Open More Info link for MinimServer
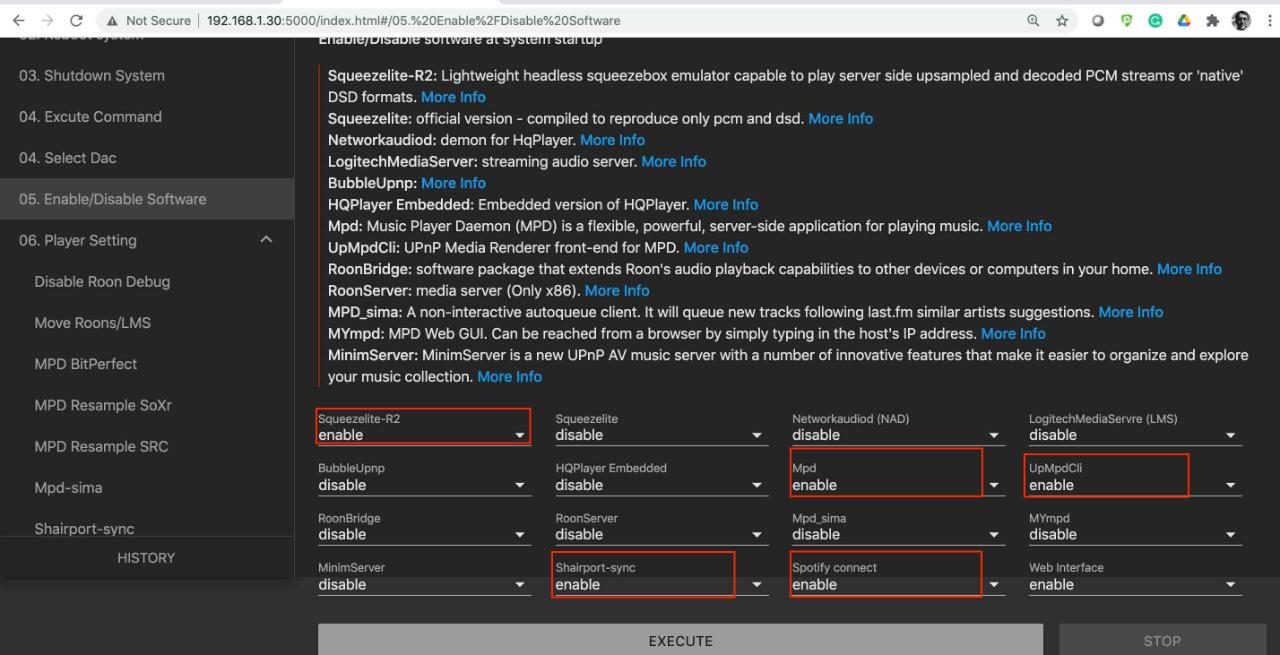 [x=509, y=376]
